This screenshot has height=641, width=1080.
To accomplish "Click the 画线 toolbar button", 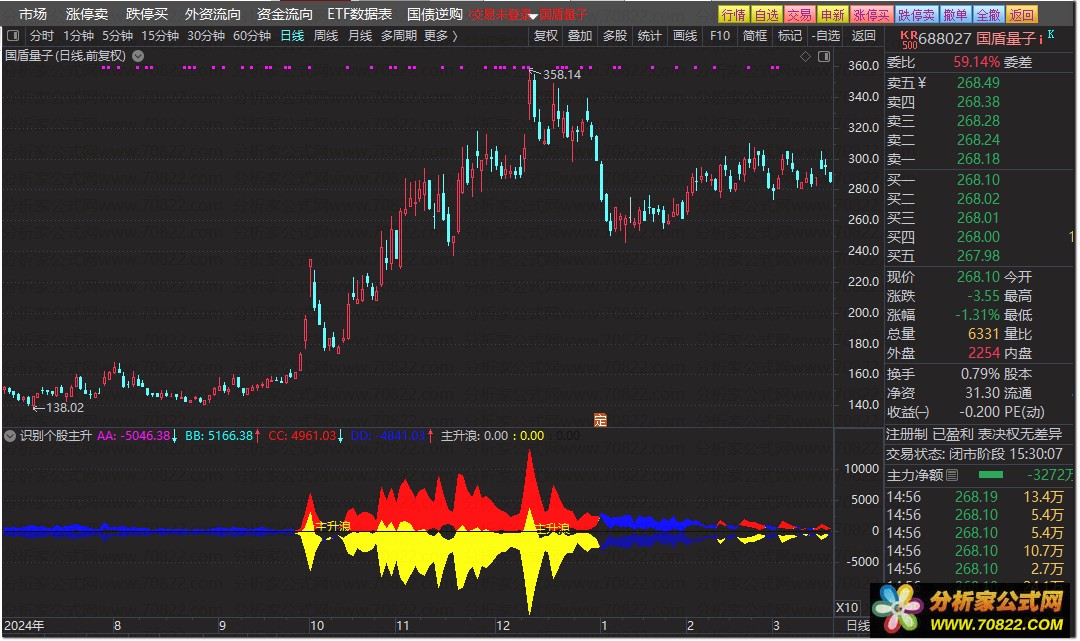I will 685,35.
